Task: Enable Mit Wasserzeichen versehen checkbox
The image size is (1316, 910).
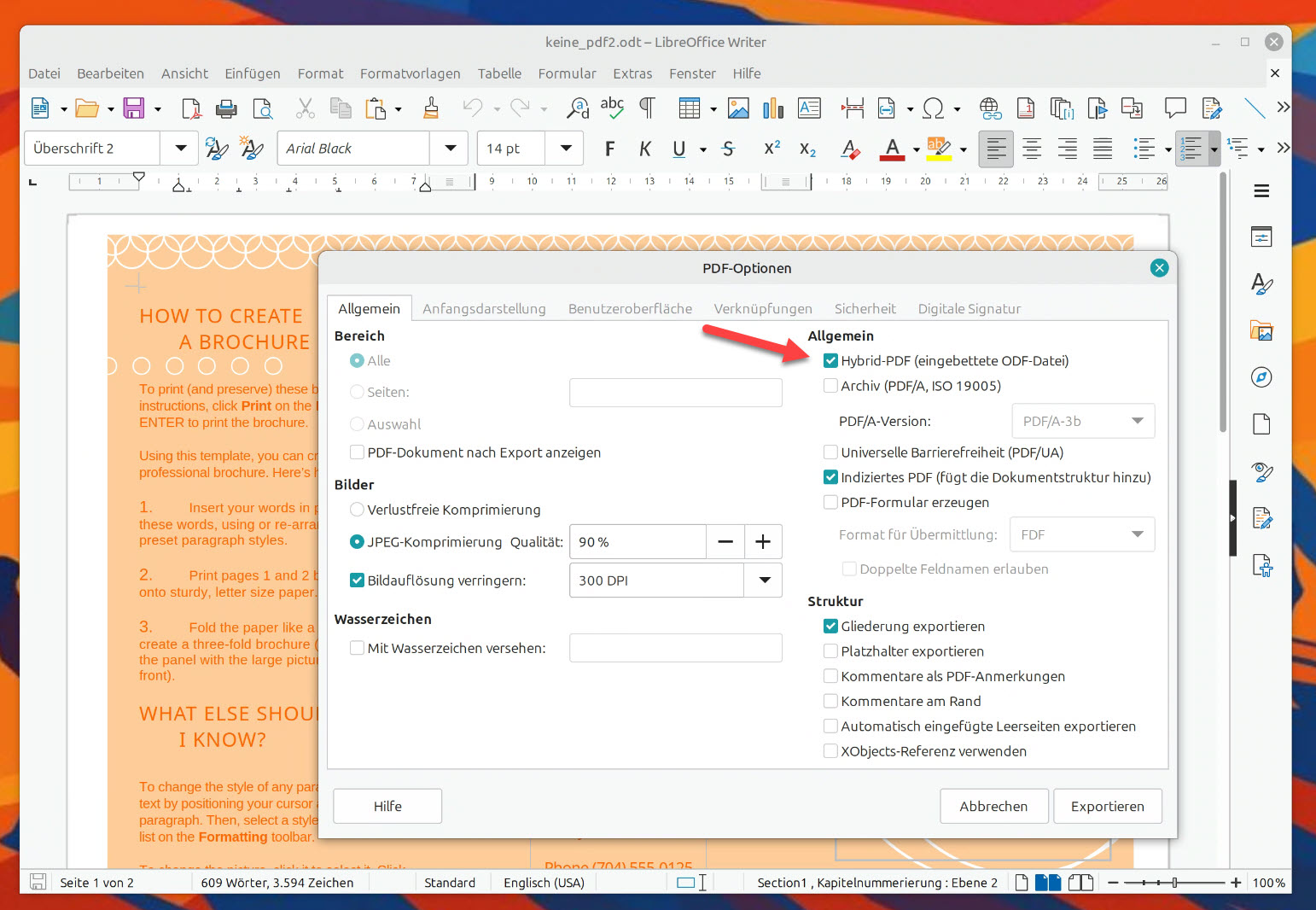Action: click(358, 648)
